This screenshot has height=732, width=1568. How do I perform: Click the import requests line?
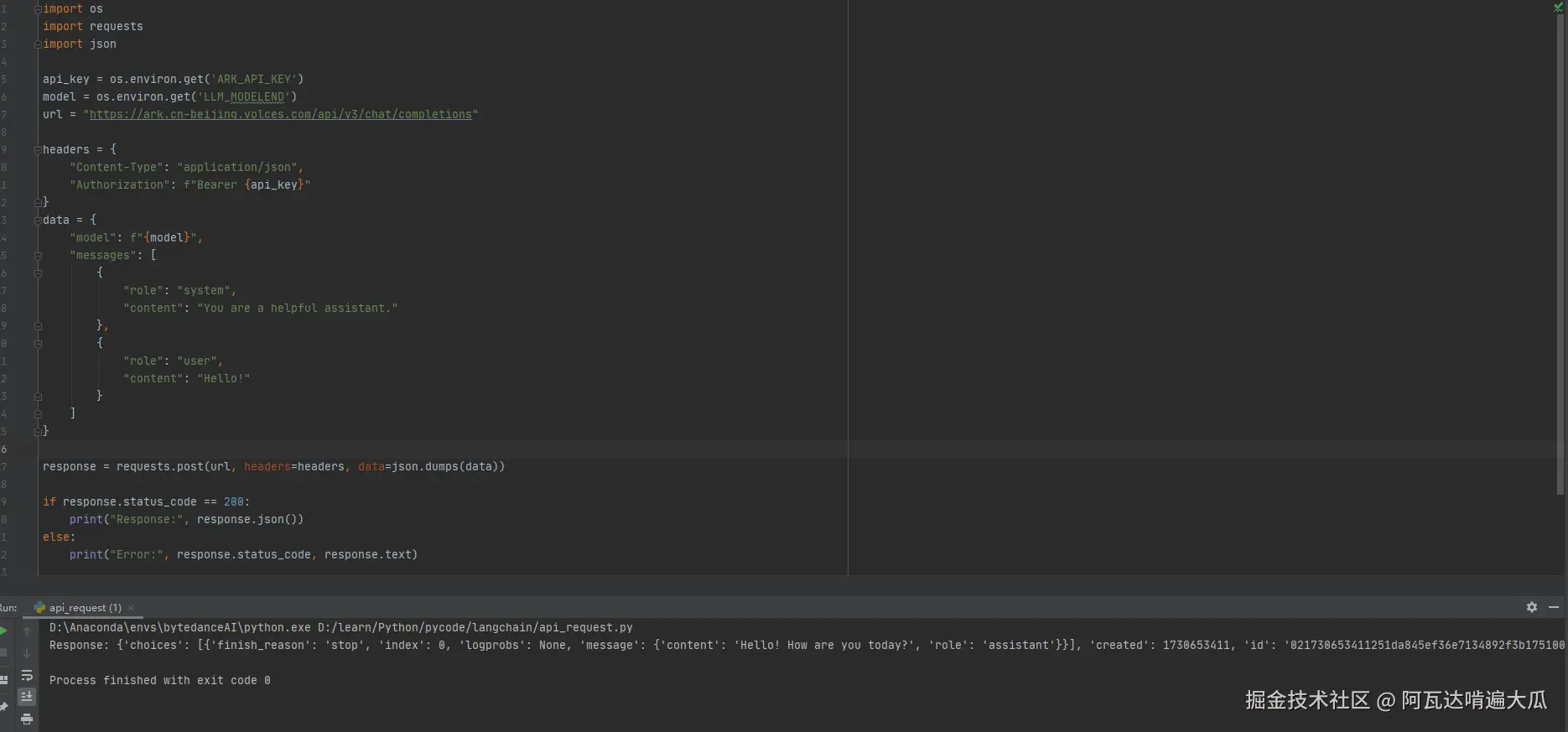coord(93,26)
